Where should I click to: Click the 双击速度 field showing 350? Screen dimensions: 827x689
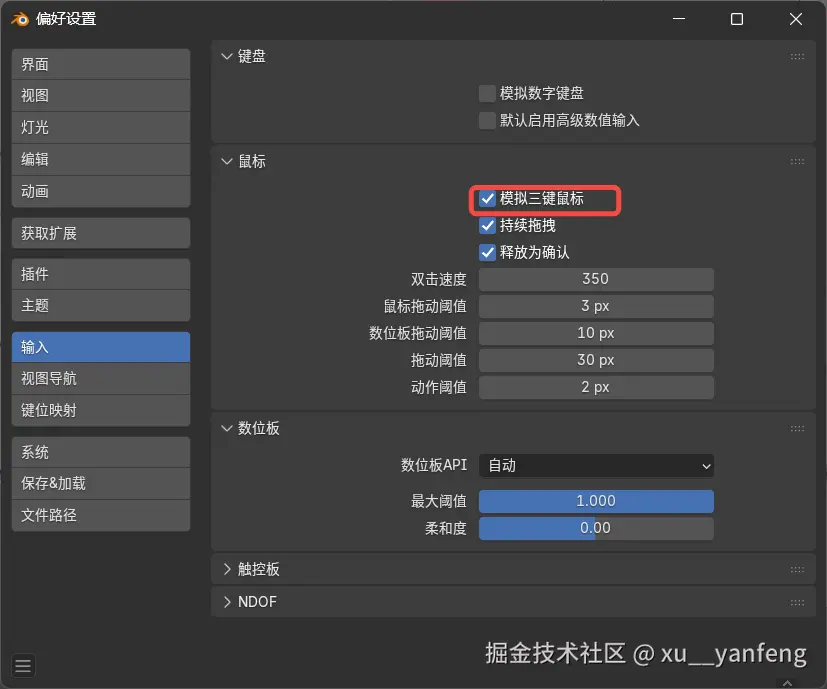pos(596,279)
